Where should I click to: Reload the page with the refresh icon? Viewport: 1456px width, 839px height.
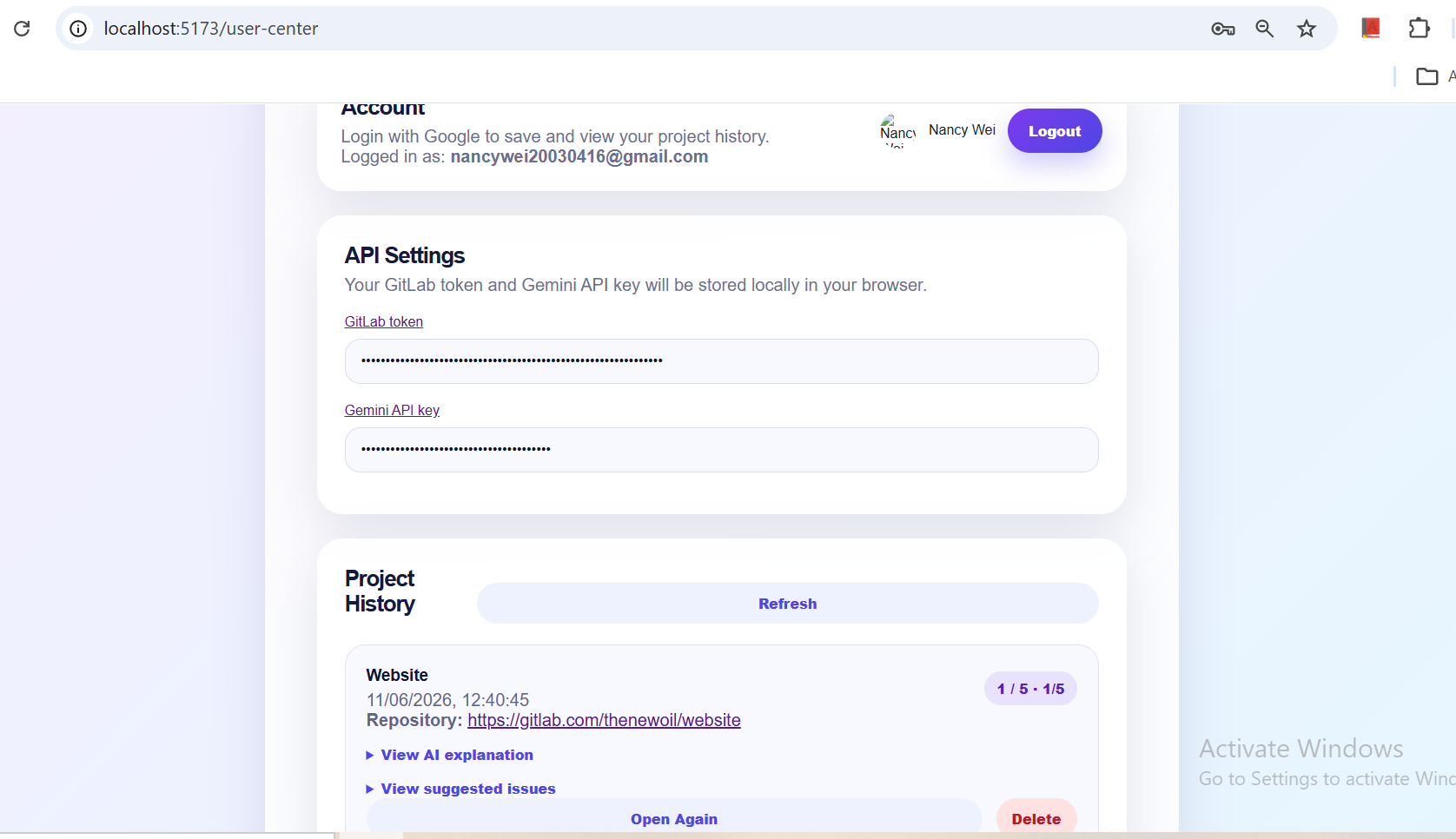tap(22, 29)
